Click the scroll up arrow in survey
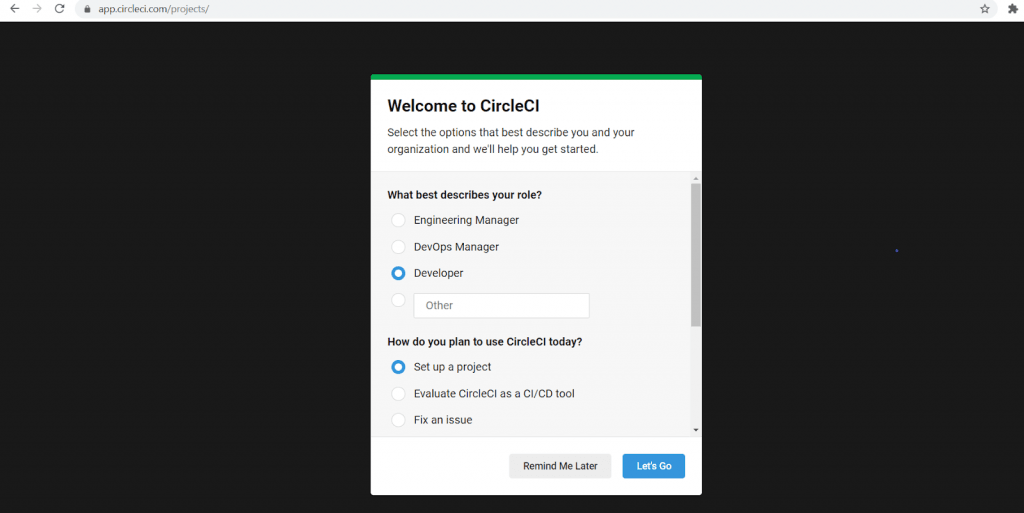This screenshot has height=513, width=1024. [696, 178]
